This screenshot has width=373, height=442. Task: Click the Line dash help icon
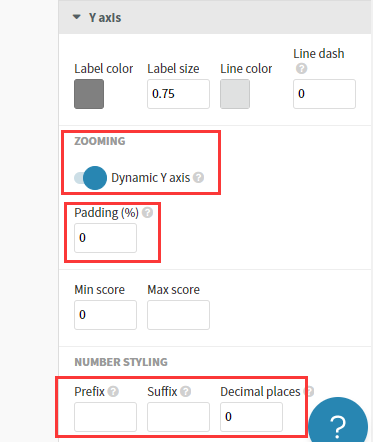[301, 69]
